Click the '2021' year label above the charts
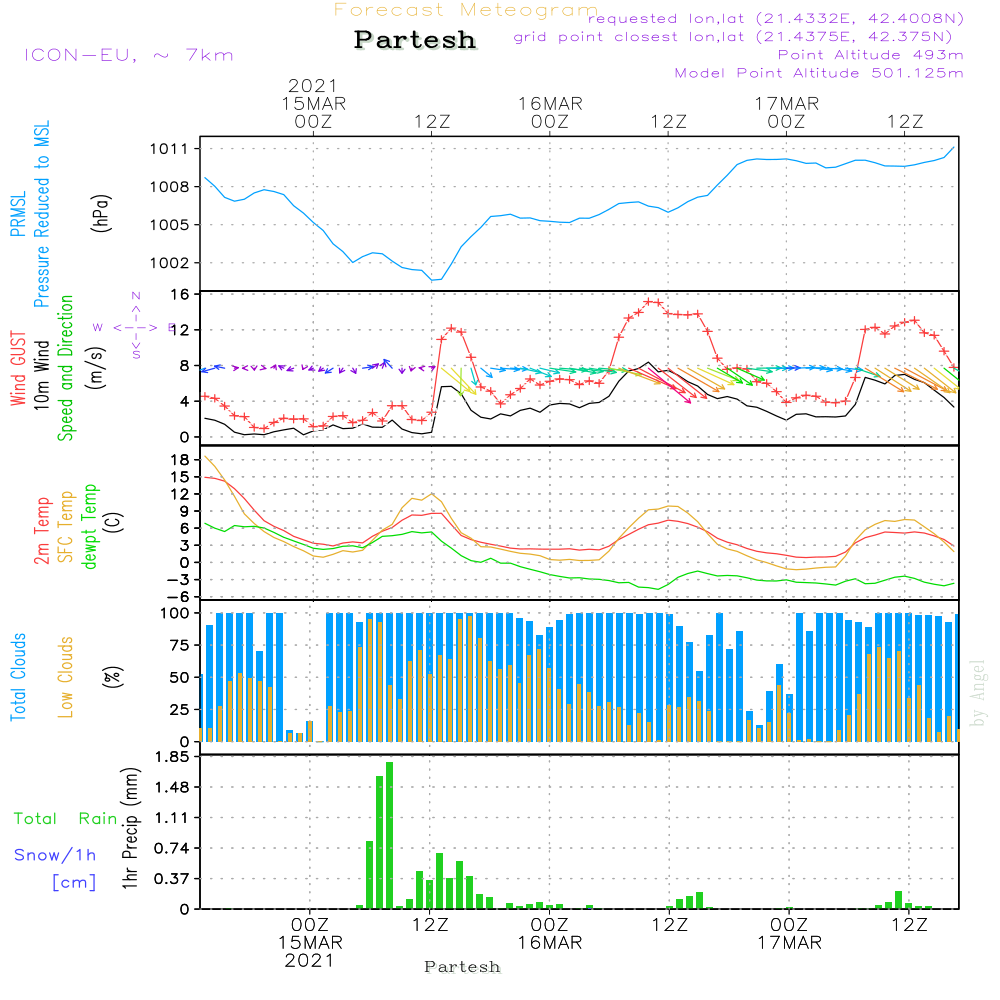This screenshot has width=1000, height=1000. (x=312, y=85)
